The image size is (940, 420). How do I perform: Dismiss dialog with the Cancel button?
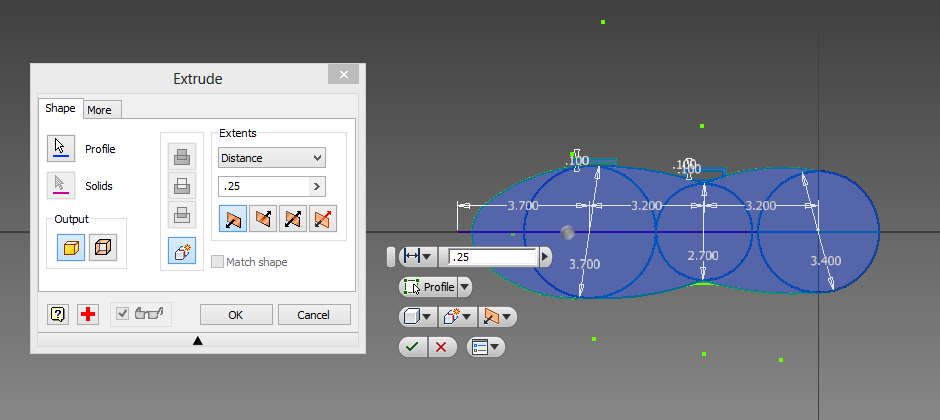pyautogui.click(x=314, y=315)
